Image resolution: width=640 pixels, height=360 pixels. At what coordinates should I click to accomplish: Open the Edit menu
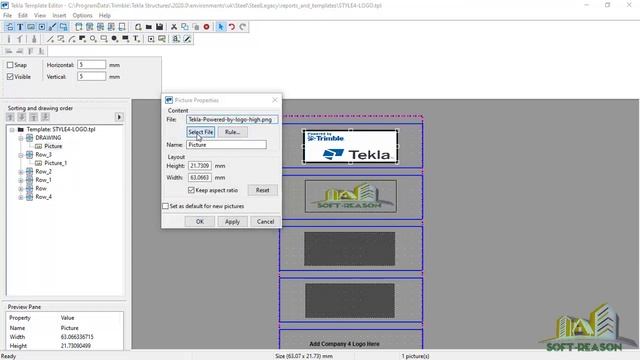click(23, 16)
